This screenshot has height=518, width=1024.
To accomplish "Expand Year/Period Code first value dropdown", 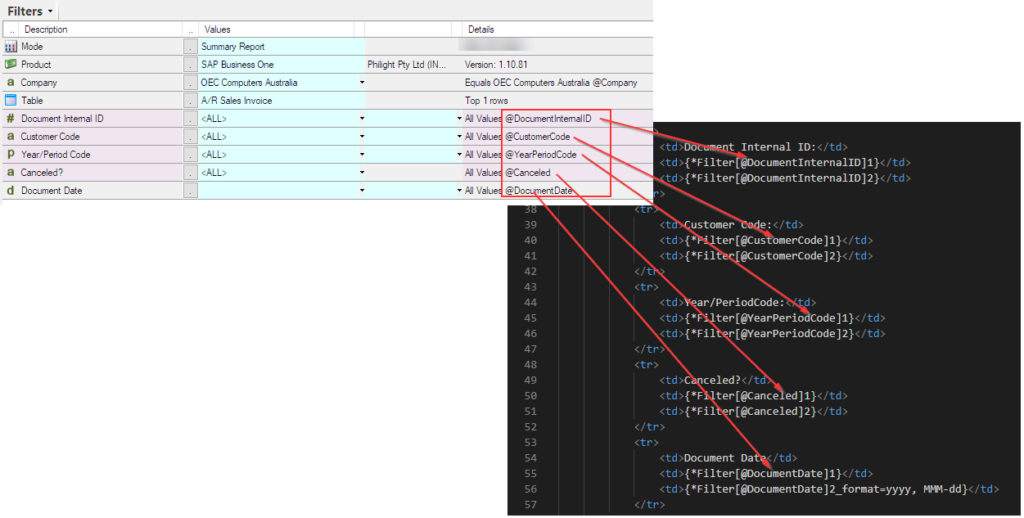I will [362, 155].
